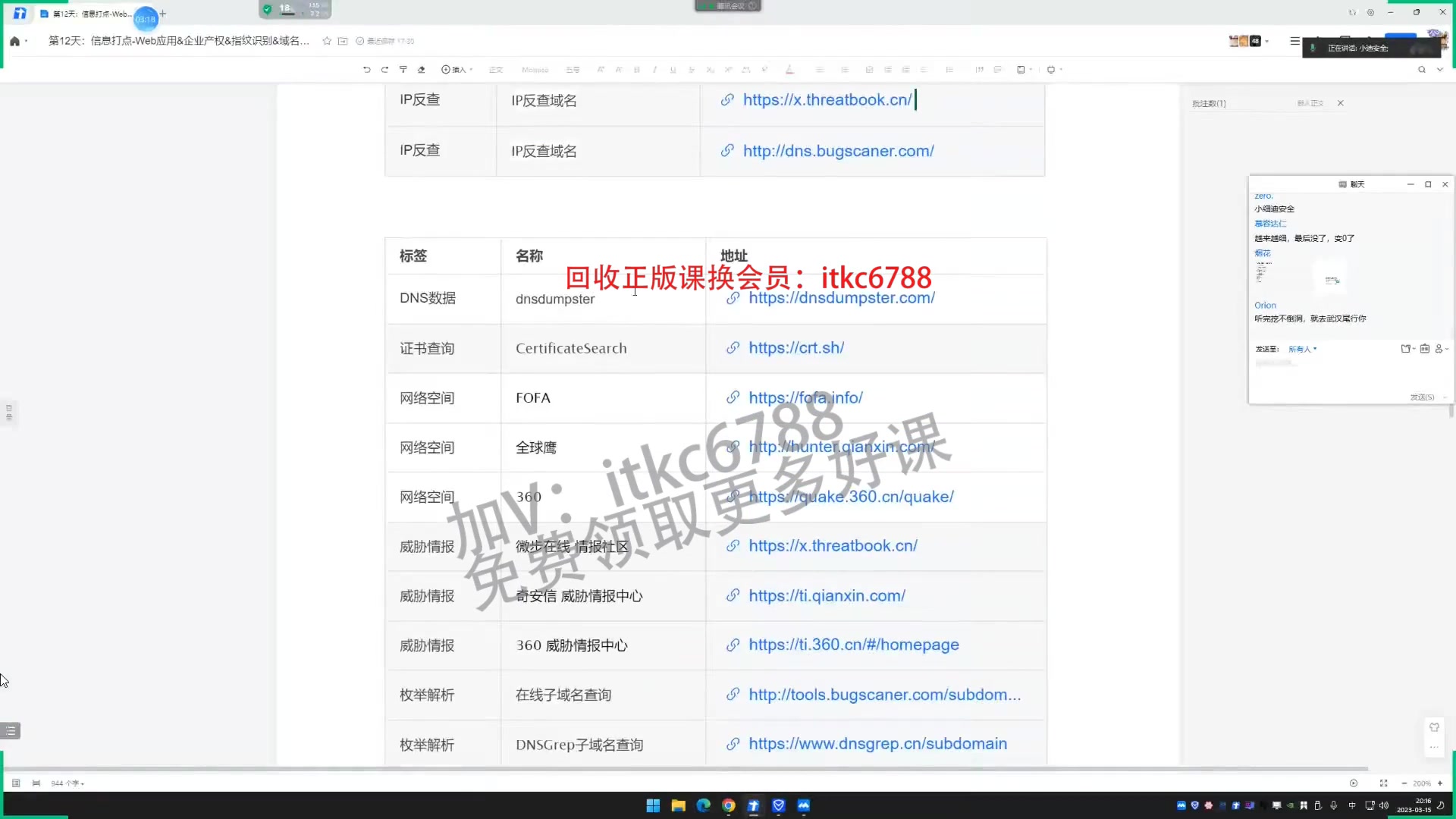
Task: Collapse the toolbar with the chevron
Action: (x=1440, y=69)
